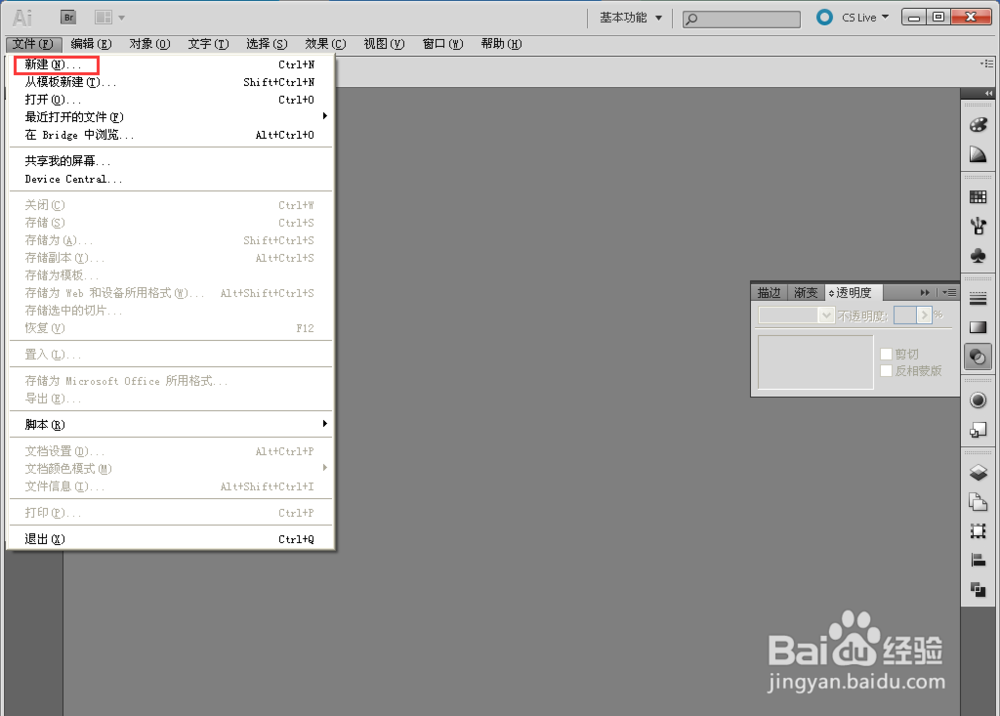Expand the docked panels double-arrow
Screen dimensions: 1000x716
point(988,93)
